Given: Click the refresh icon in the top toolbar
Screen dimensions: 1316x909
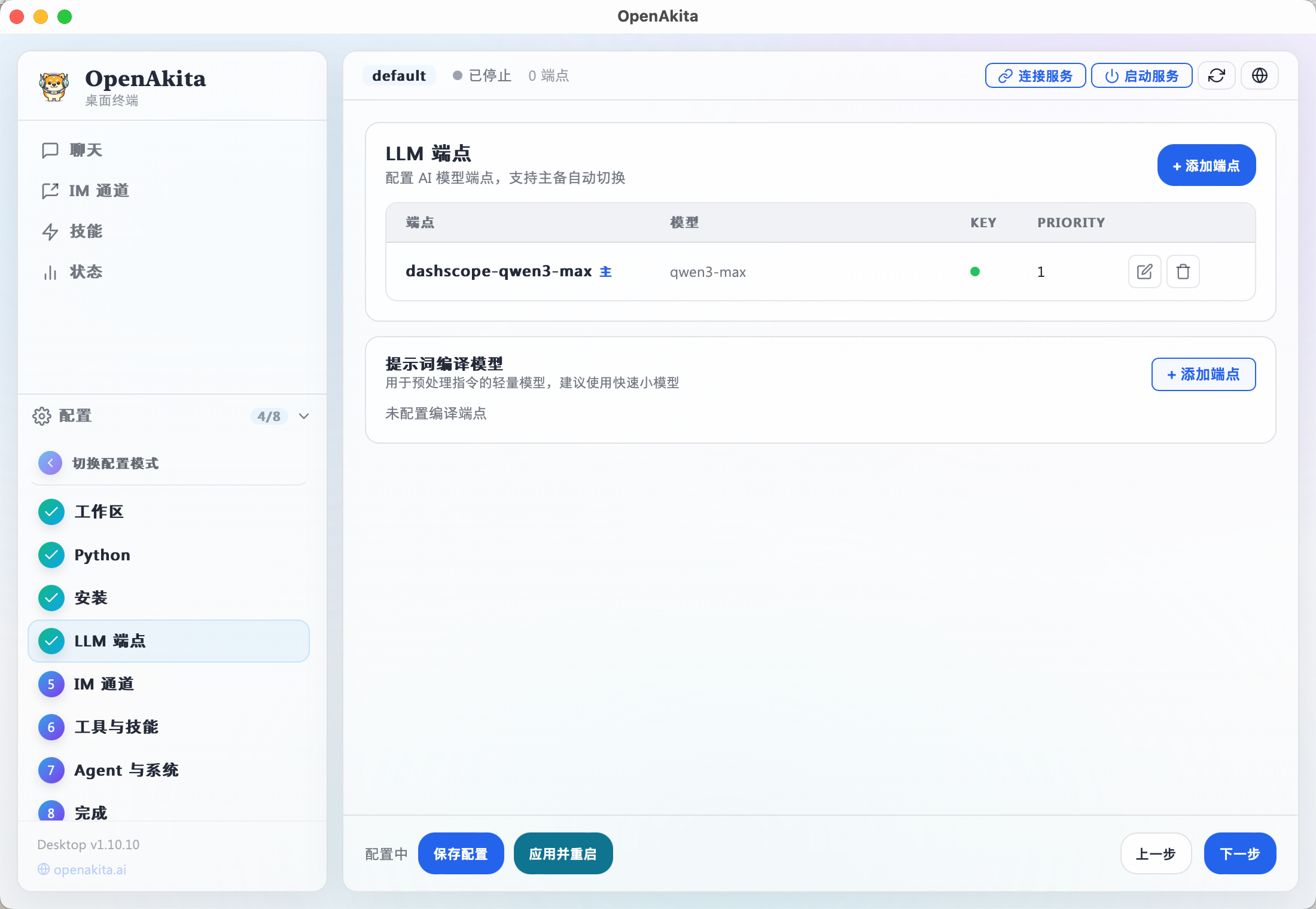Looking at the screenshot, I should (1217, 75).
